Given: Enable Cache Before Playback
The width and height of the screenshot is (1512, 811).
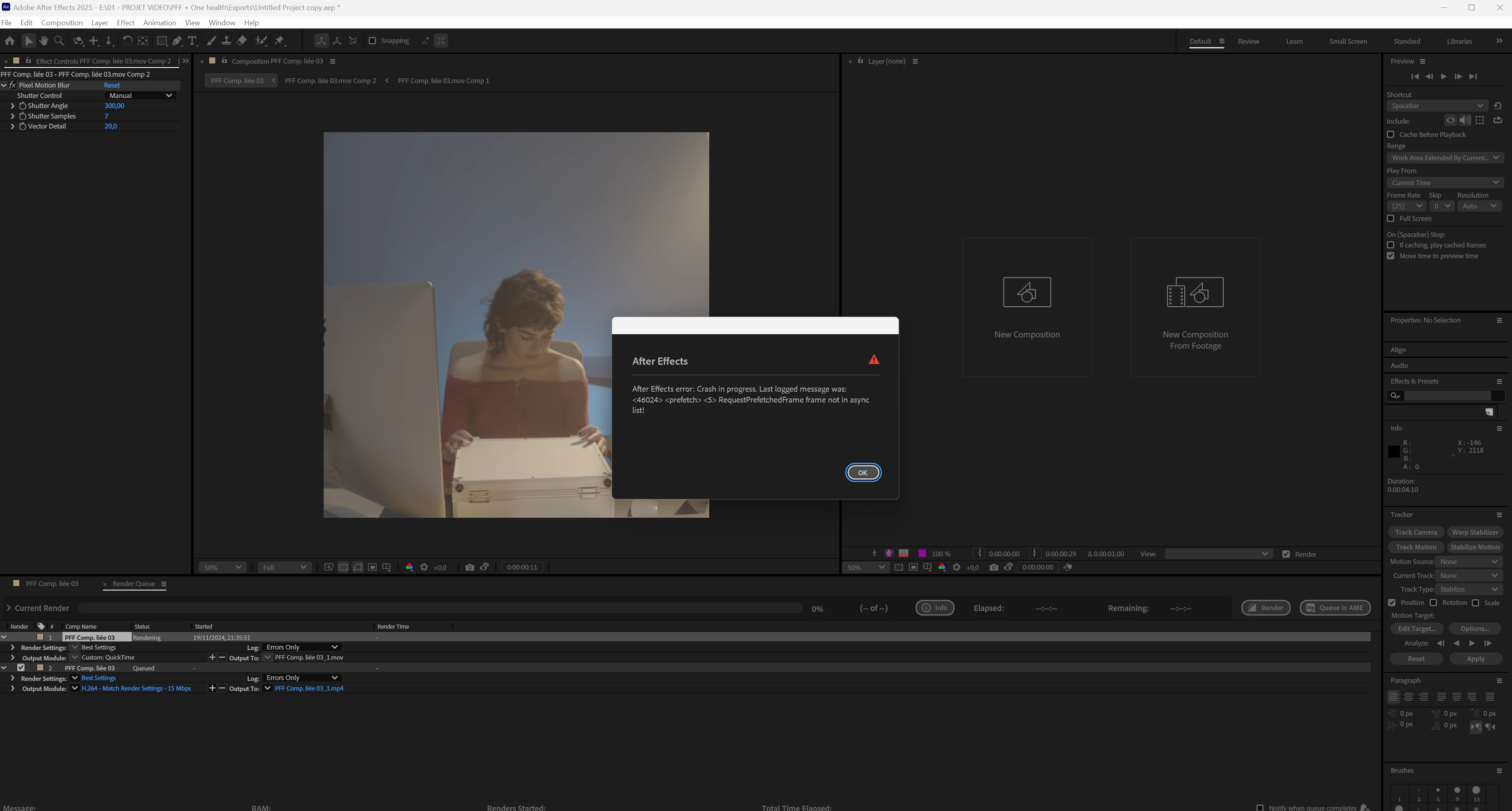Looking at the screenshot, I should click(1390, 135).
